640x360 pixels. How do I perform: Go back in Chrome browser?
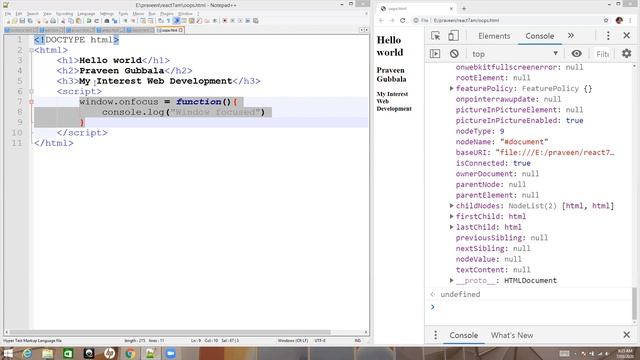tap(381, 20)
